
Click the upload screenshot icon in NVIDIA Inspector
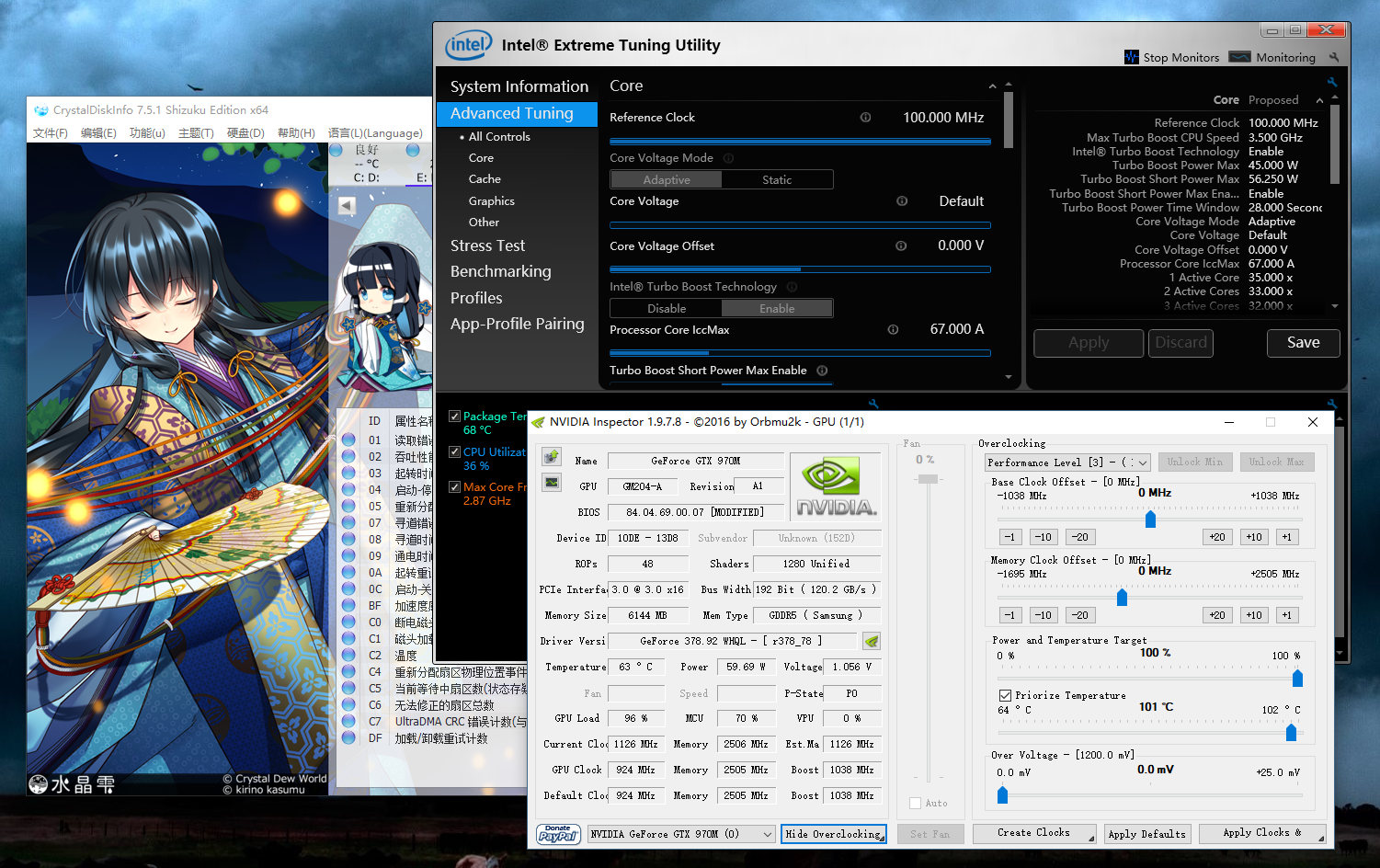click(x=552, y=457)
